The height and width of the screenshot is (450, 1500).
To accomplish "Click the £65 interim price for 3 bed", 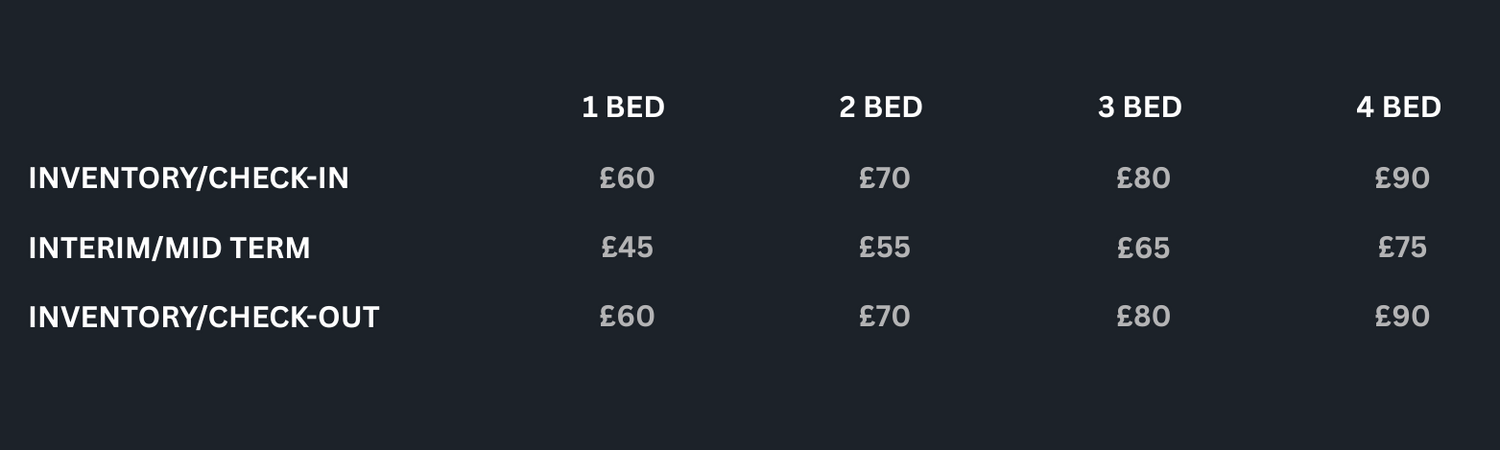I will (1143, 248).
